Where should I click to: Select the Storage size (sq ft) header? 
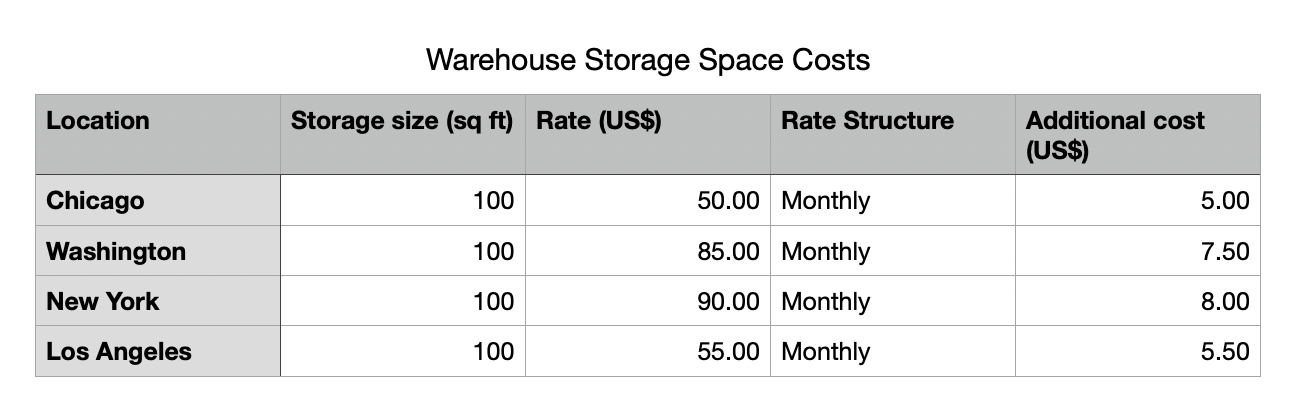(x=402, y=134)
